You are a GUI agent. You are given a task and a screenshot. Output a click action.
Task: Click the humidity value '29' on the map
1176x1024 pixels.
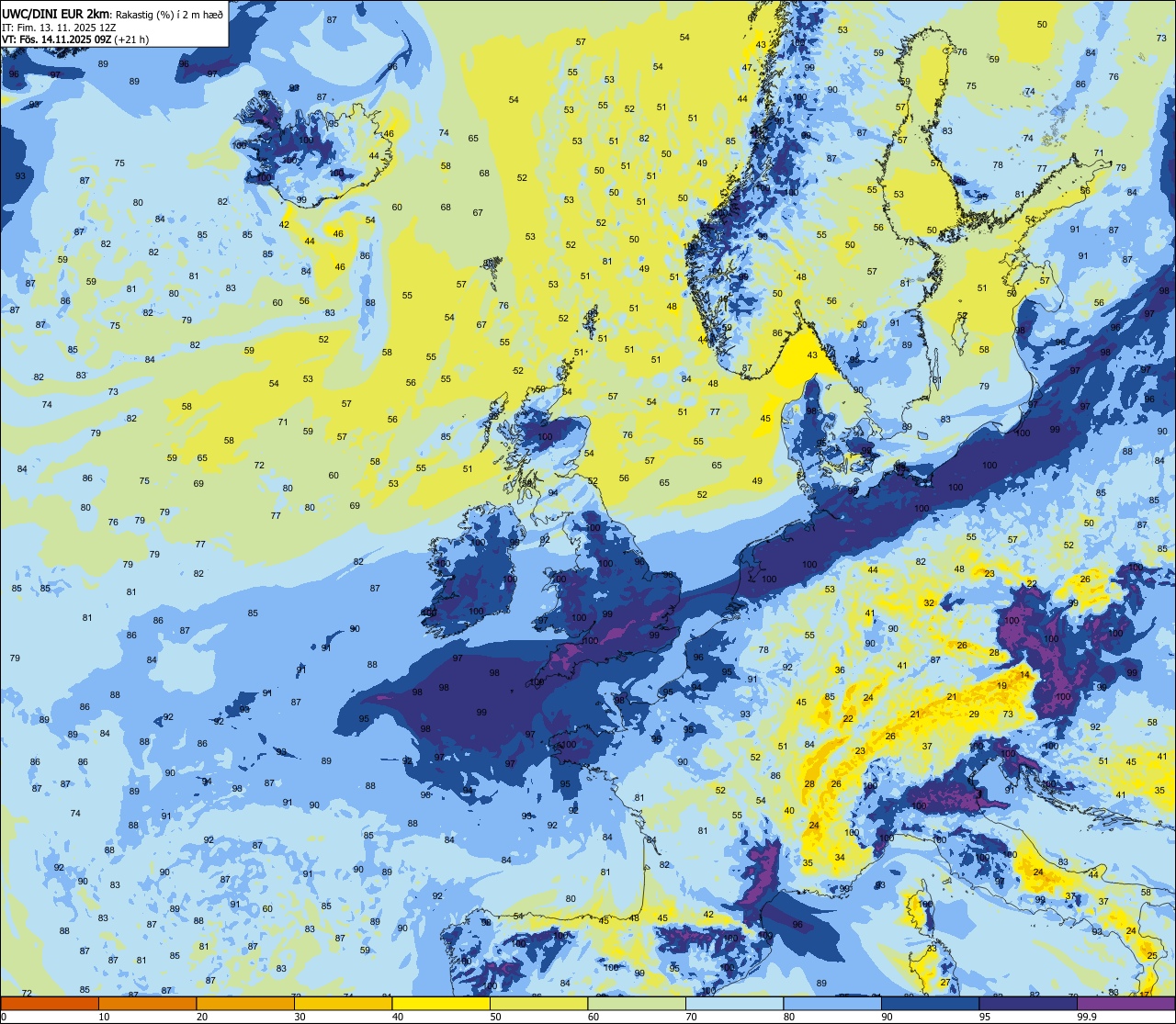pyautogui.click(x=974, y=715)
